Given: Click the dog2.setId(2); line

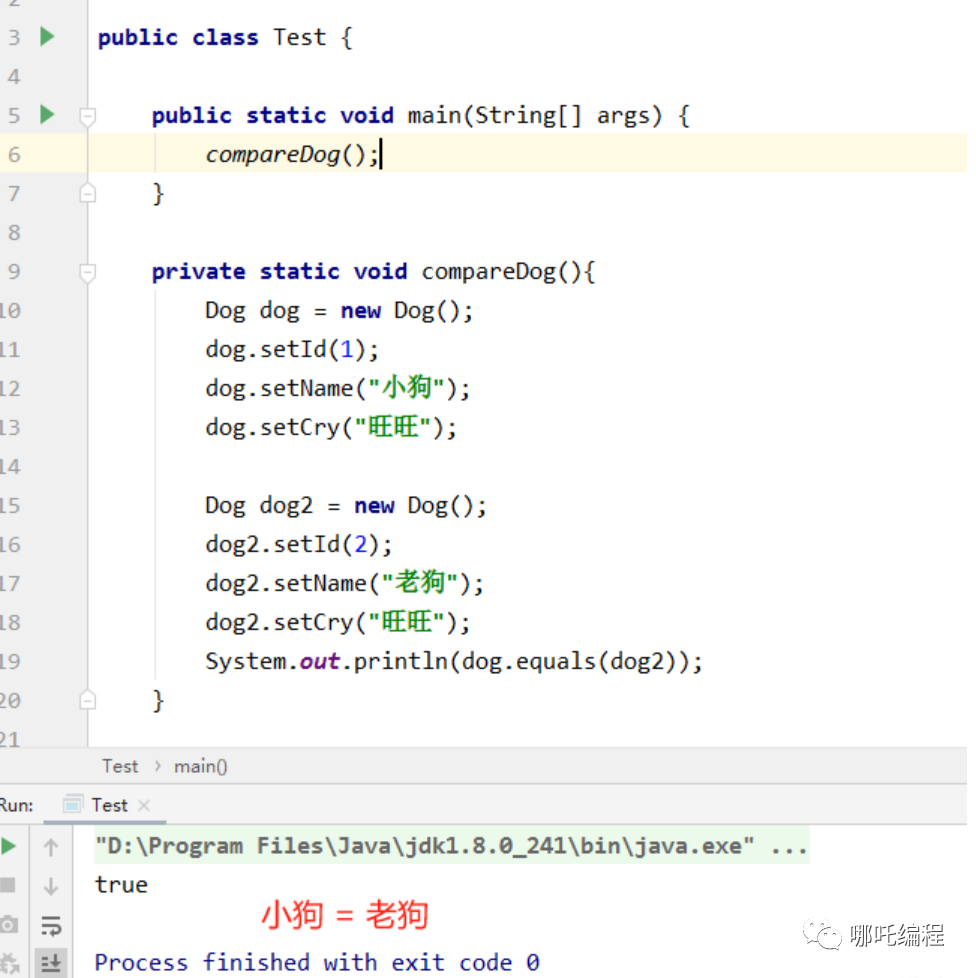Looking at the screenshot, I should [x=299, y=545].
